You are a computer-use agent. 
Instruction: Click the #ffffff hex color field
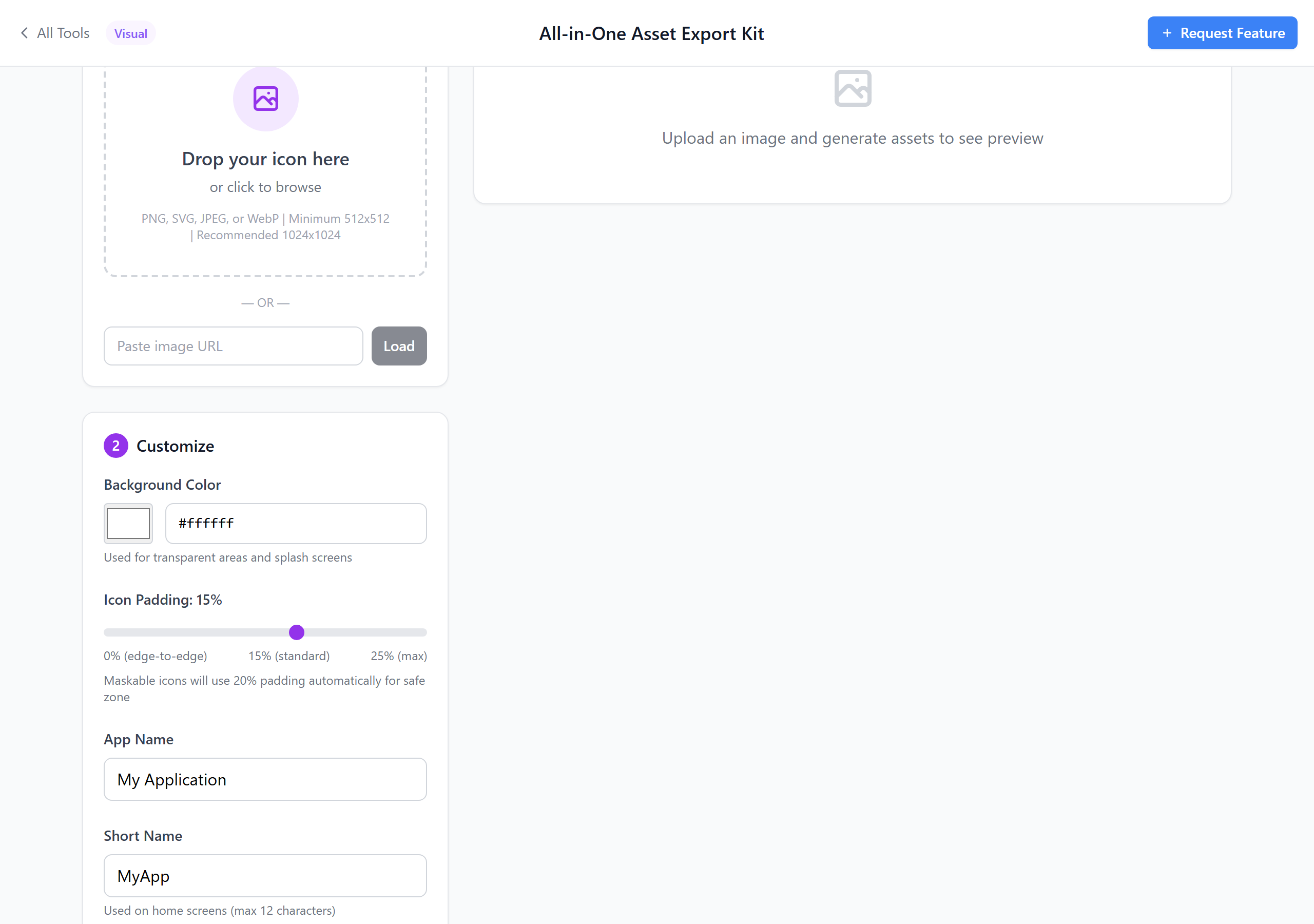[x=295, y=523]
